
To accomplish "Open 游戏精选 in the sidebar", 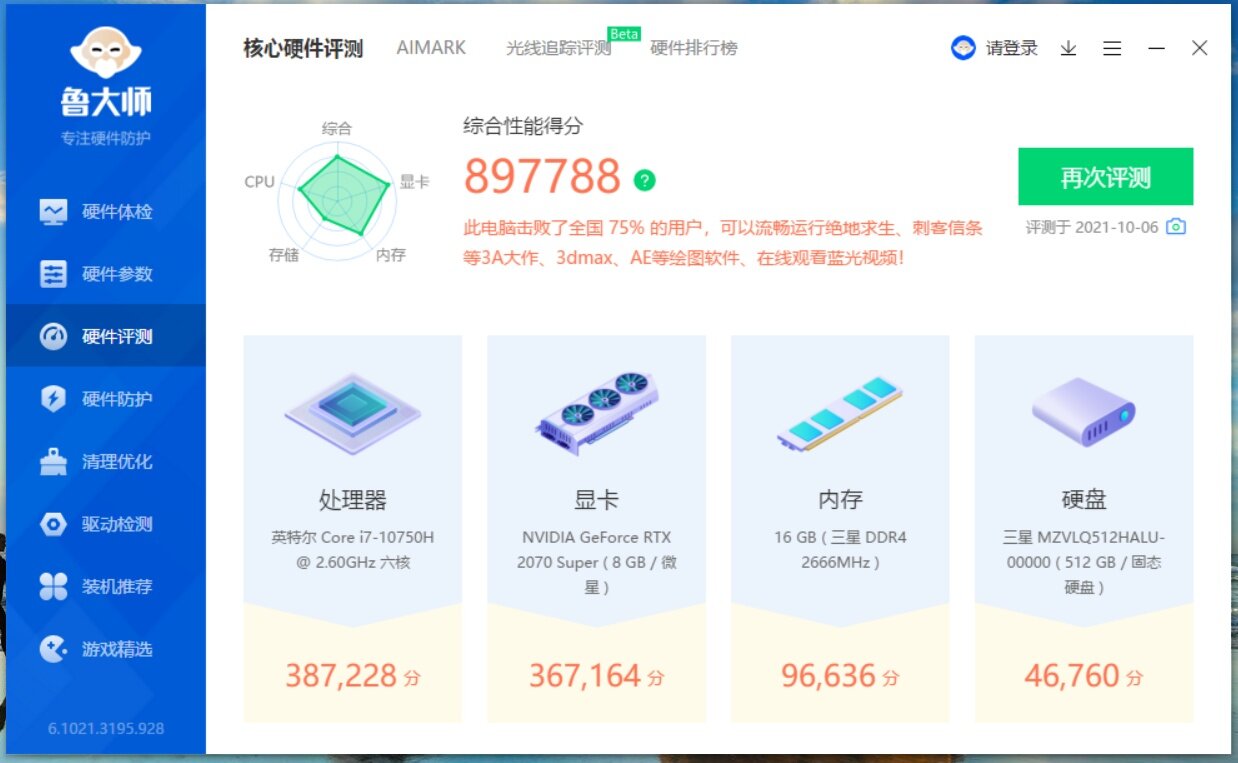I will pos(105,649).
